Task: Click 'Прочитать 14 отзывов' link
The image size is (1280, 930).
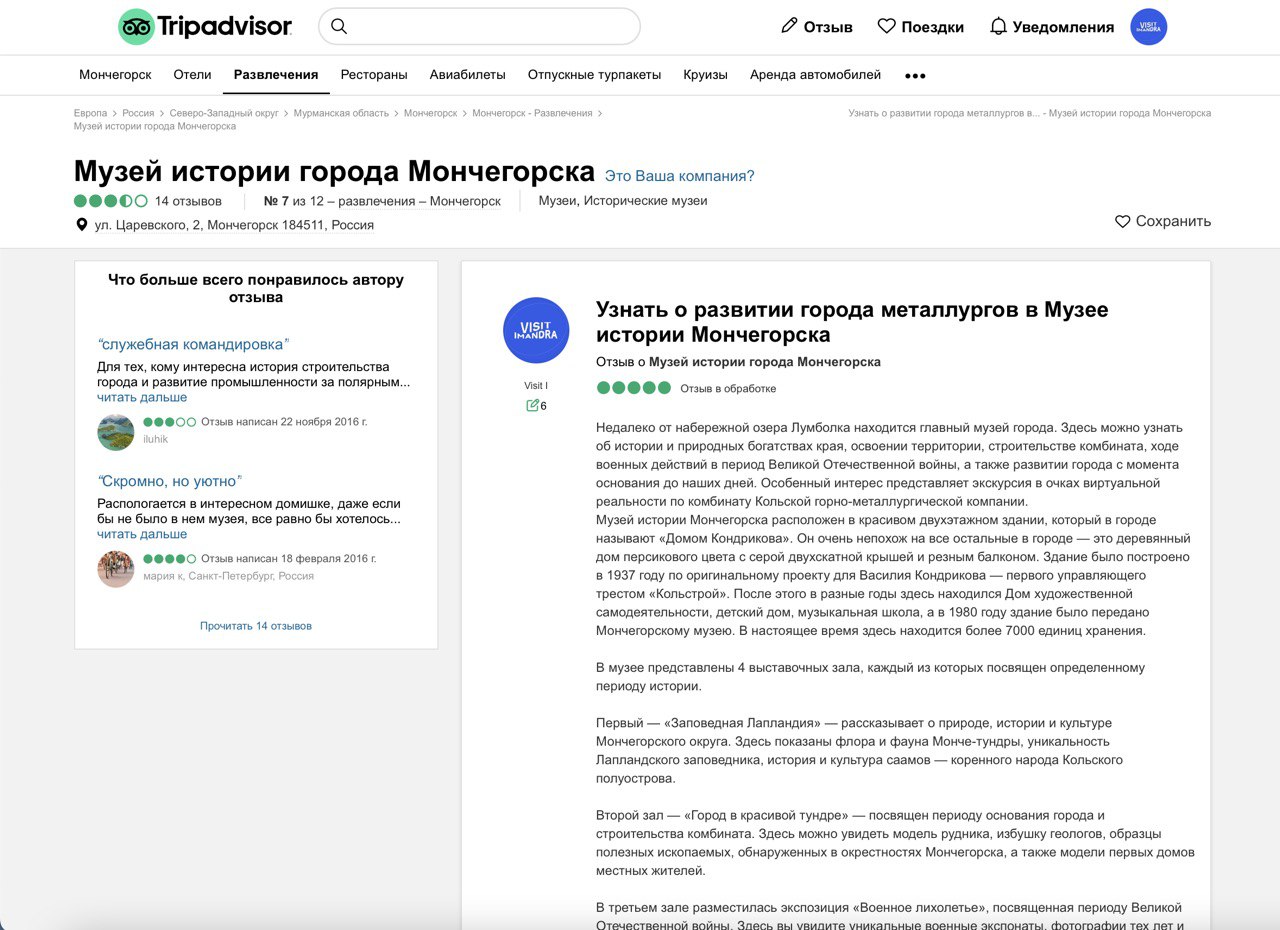Action: tap(256, 626)
